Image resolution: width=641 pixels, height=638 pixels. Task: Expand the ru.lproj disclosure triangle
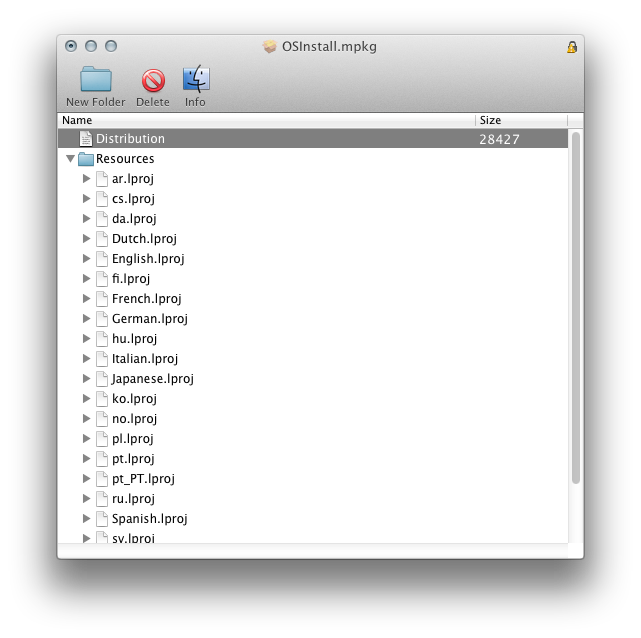(x=86, y=498)
